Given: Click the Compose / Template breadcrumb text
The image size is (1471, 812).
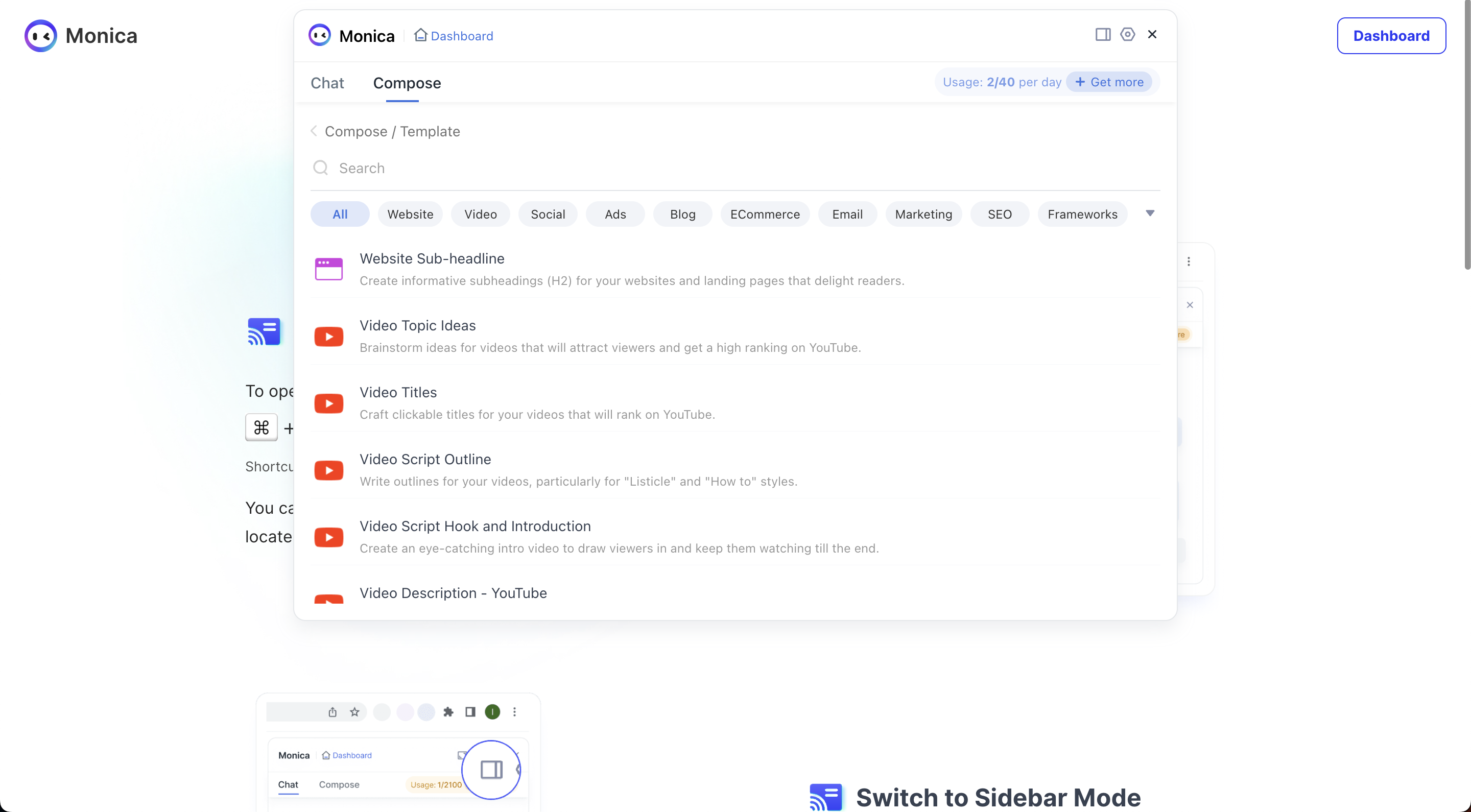Looking at the screenshot, I should click(x=392, y=131).
